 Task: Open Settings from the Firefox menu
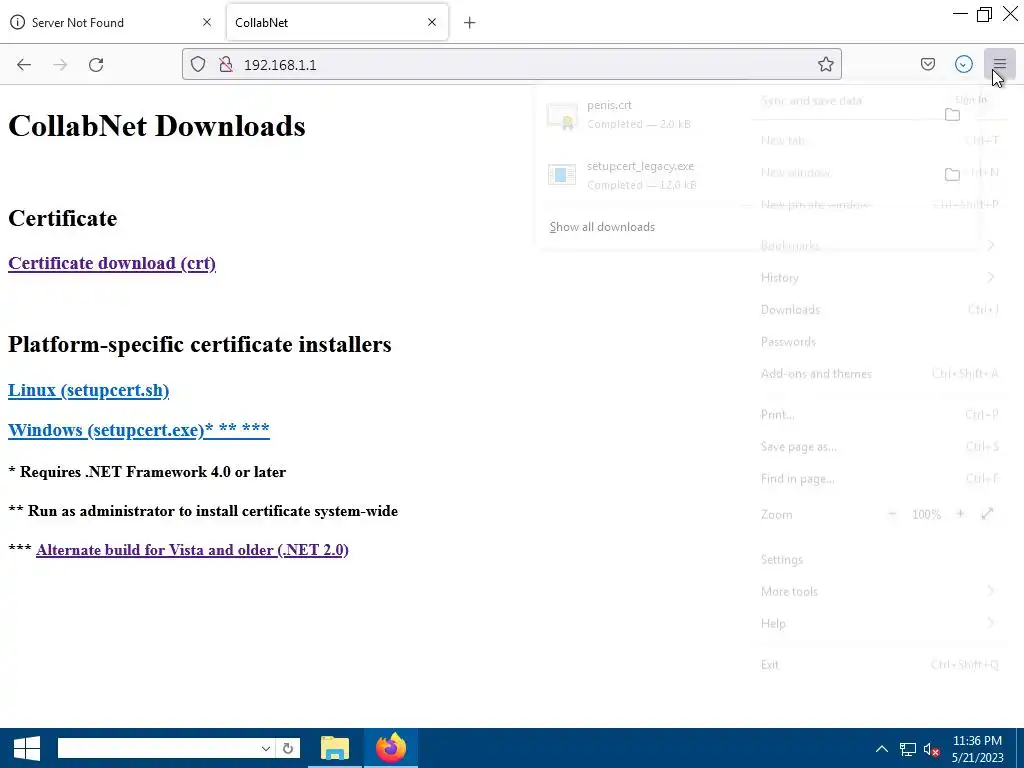pyautogui.click(x=879, y=560)
